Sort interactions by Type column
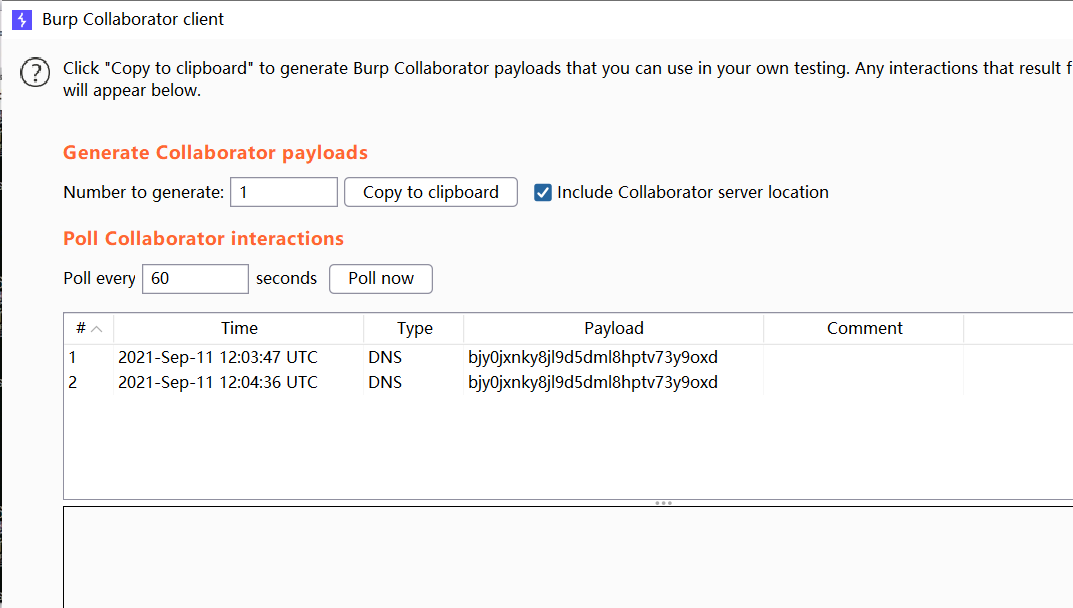Screen dimensions: 1073x608 414,328
